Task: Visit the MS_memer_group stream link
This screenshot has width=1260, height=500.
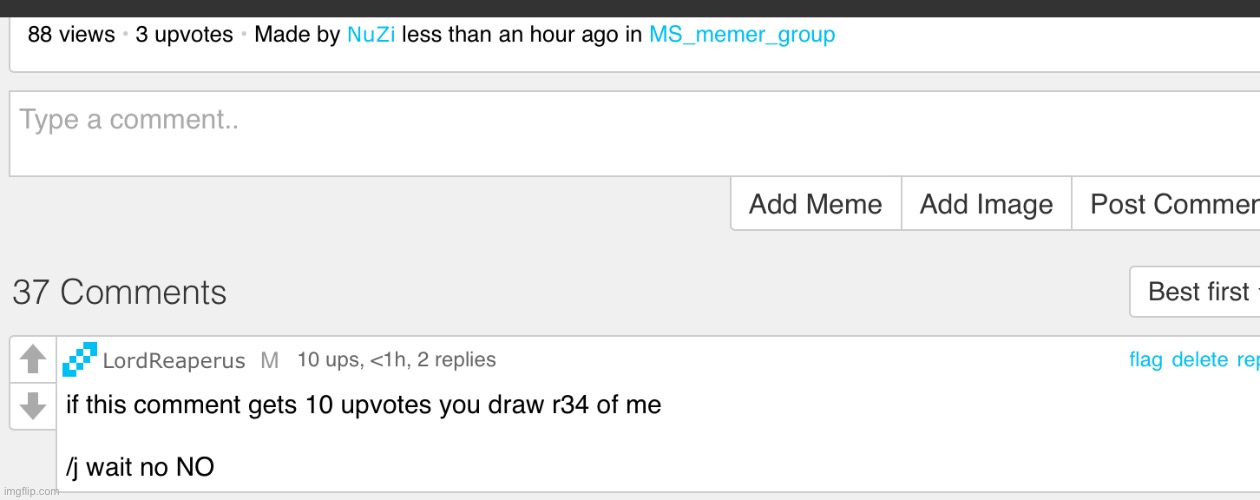Action: [x=742, y=34]
